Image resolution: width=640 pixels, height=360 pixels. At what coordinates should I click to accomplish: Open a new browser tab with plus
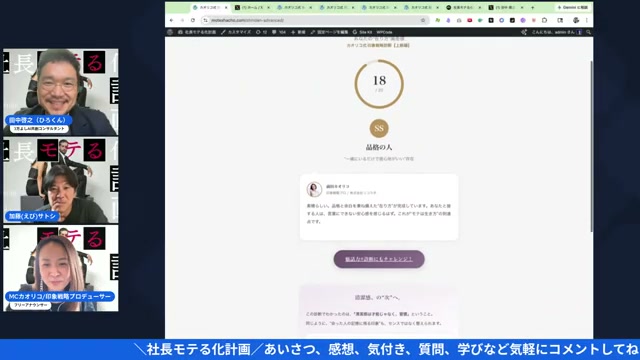click(532, 7)
